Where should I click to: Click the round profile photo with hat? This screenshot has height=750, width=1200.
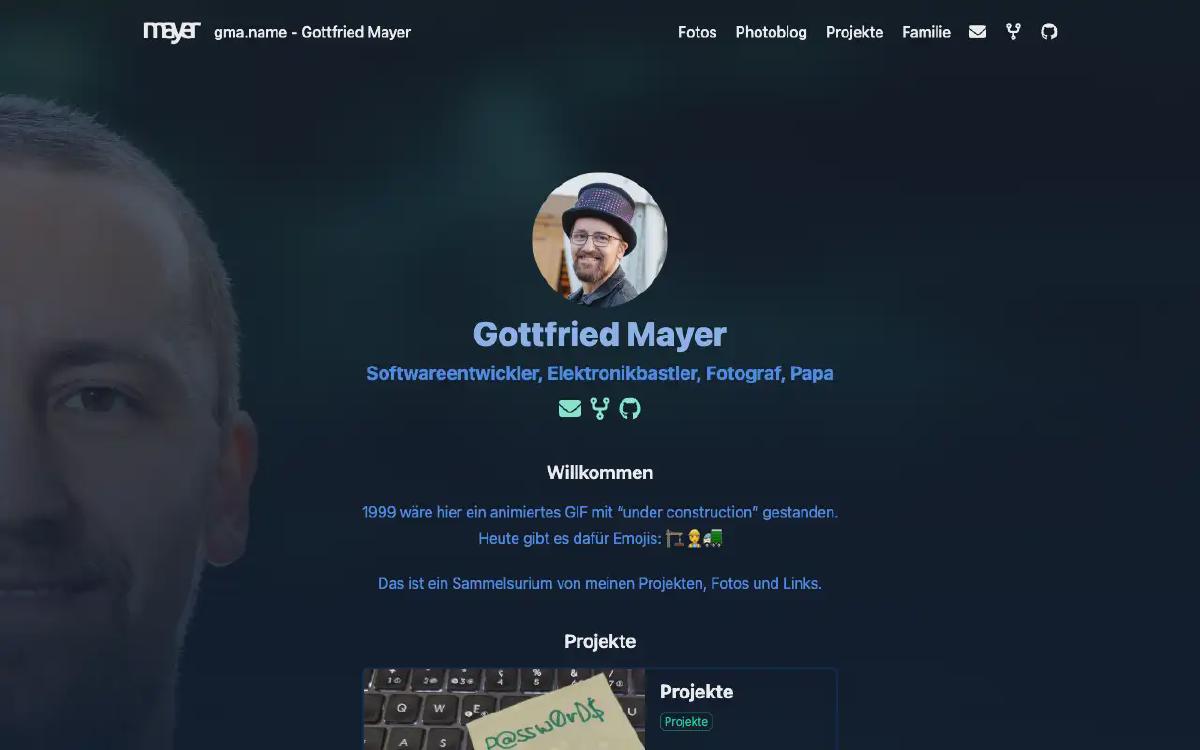600,240
